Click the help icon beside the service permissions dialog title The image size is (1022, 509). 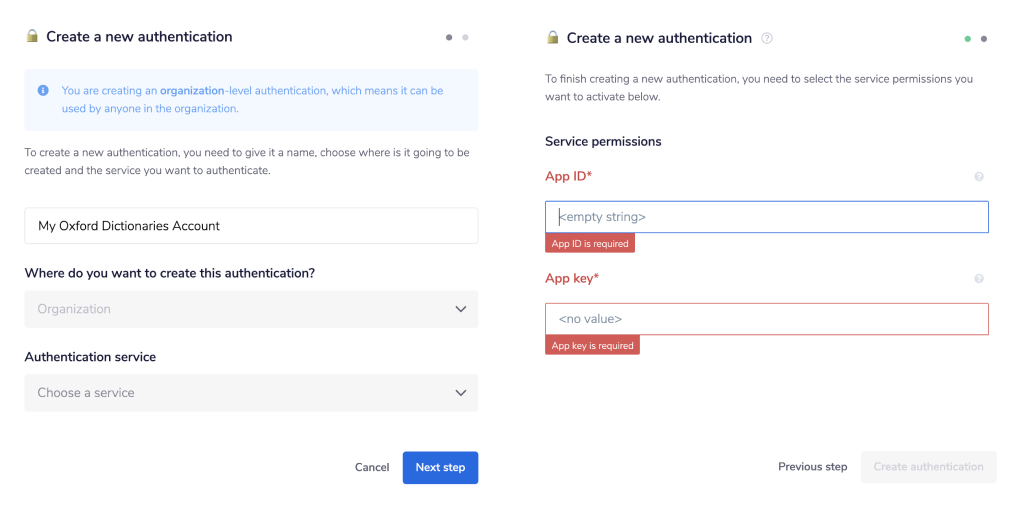[767, 38]
